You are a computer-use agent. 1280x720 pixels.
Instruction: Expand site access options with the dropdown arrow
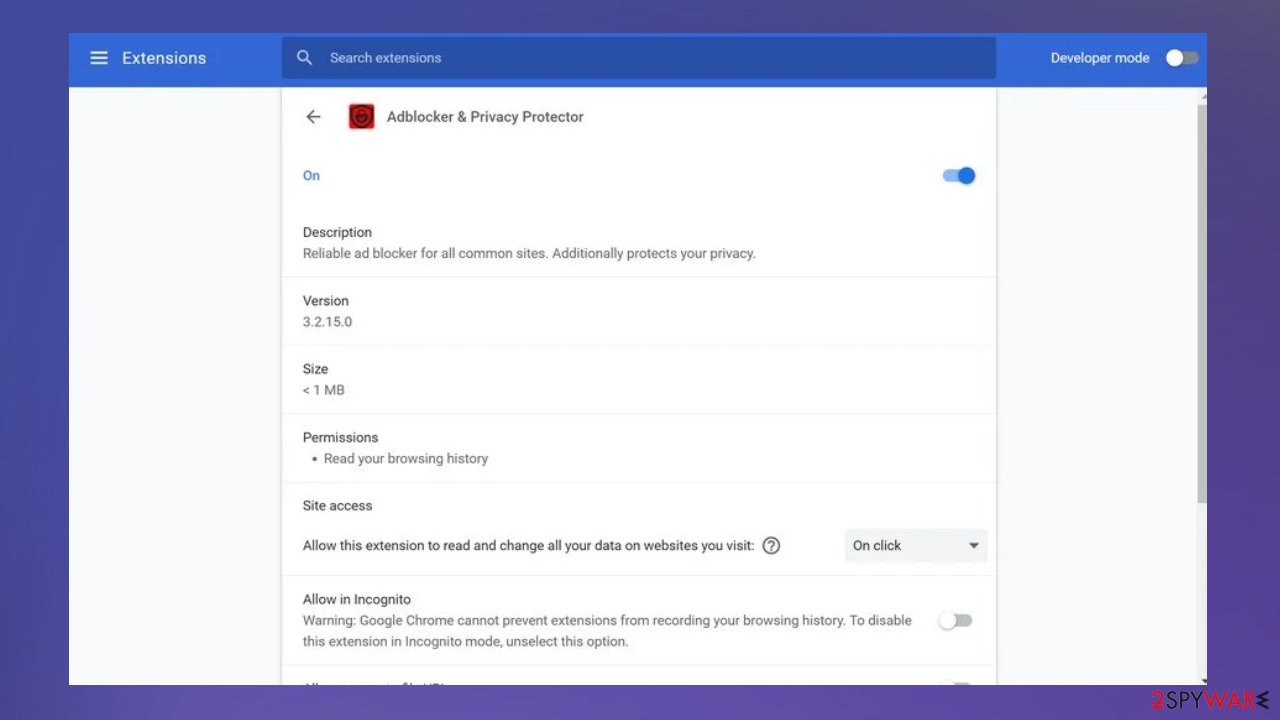(973, 545)
